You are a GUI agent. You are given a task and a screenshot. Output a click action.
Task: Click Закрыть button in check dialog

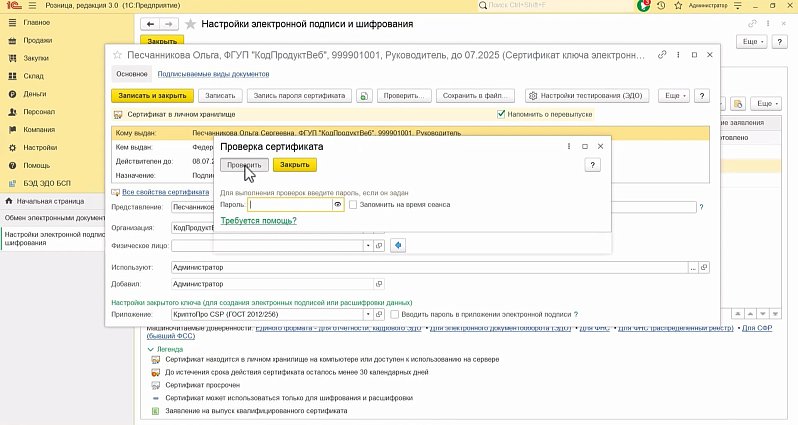[295, 165]
